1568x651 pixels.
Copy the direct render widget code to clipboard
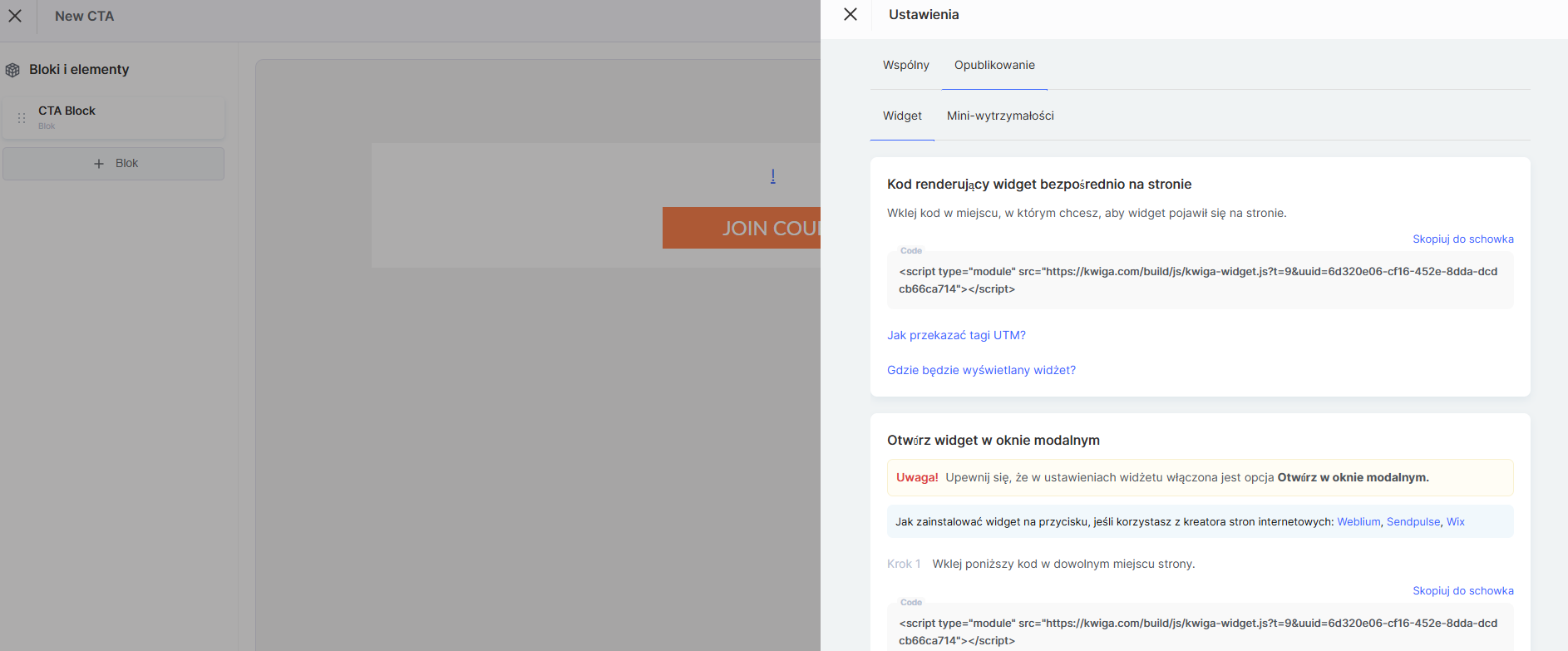pyautogui.click(x=1462, y=239)
